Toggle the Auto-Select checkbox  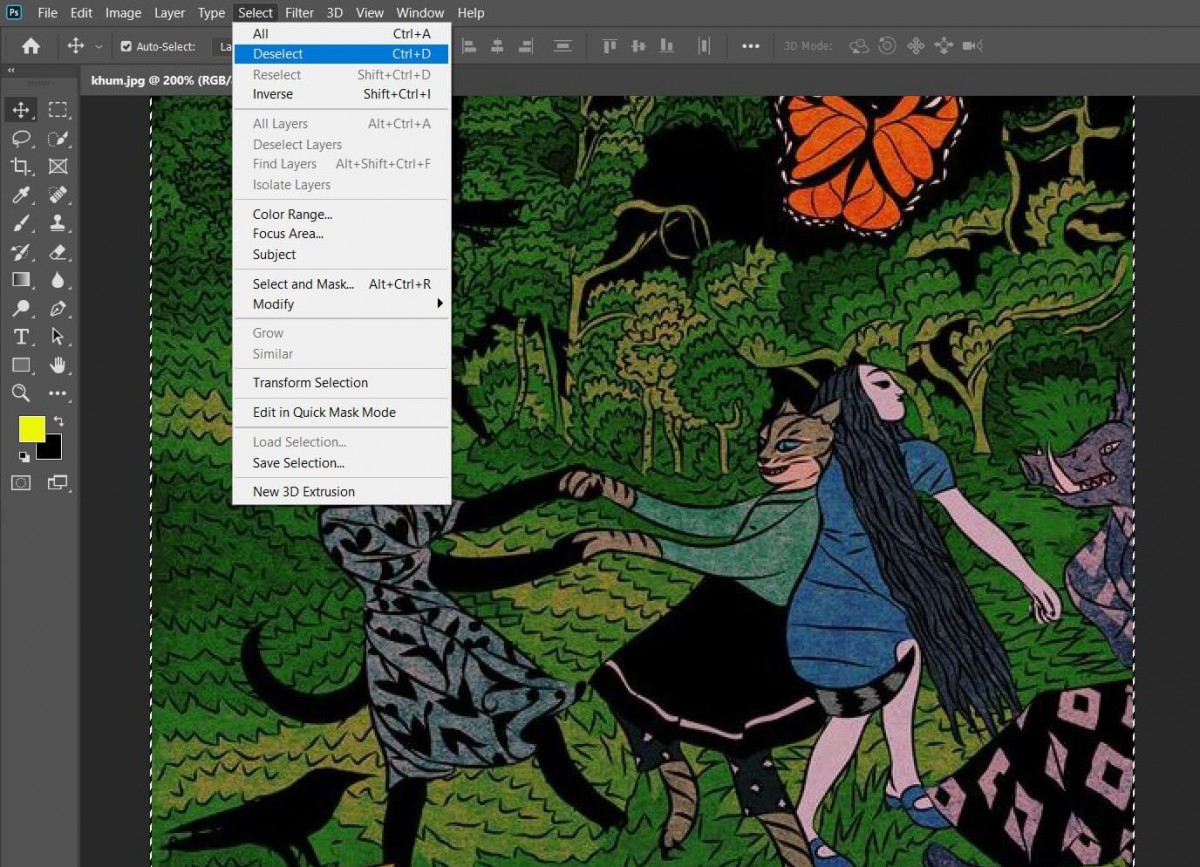(126, 46)
